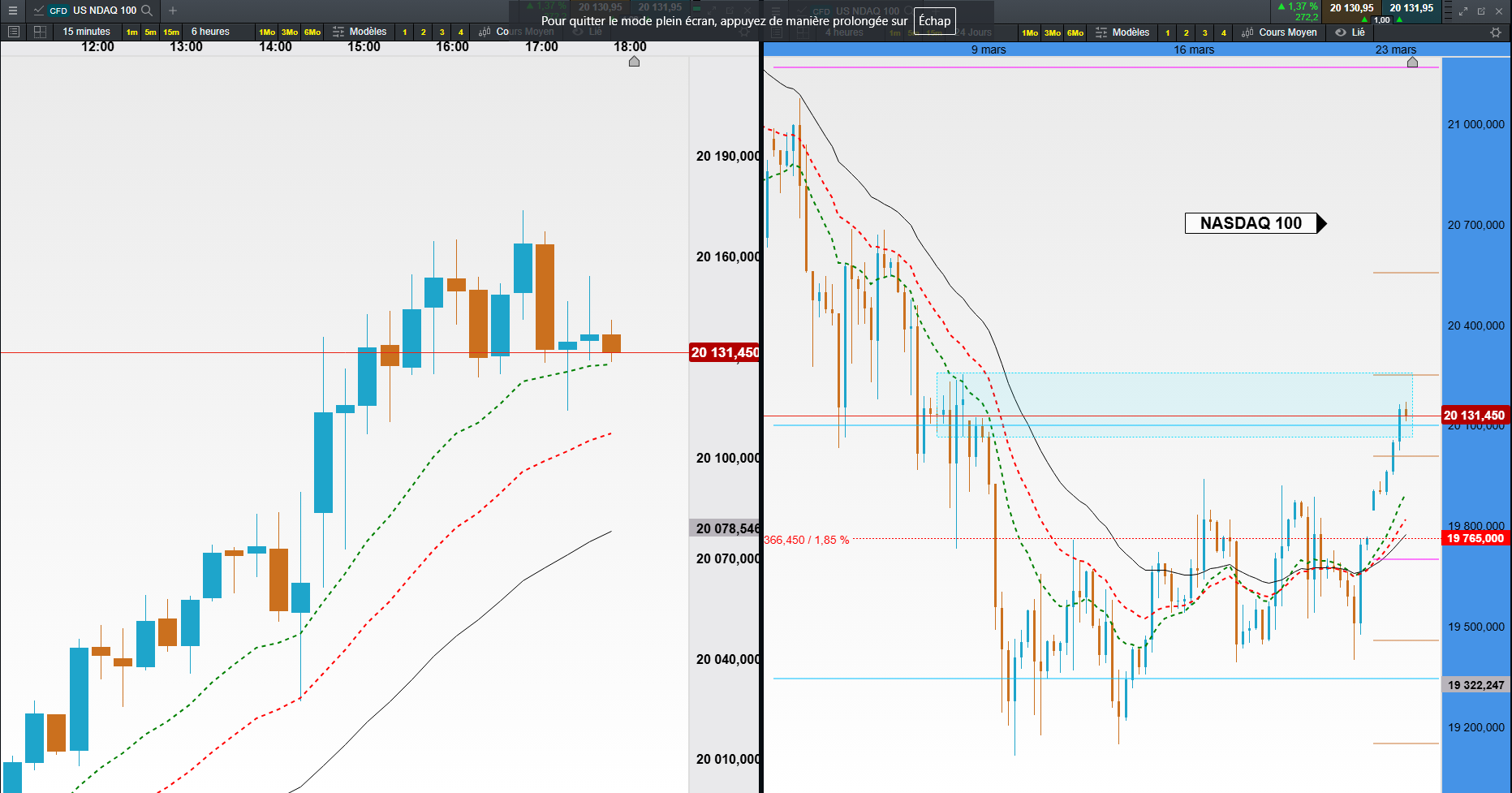This screenshot has width=1512, height=793.
Task: Click the 23 mars date label
Action: pos(1396,50)
